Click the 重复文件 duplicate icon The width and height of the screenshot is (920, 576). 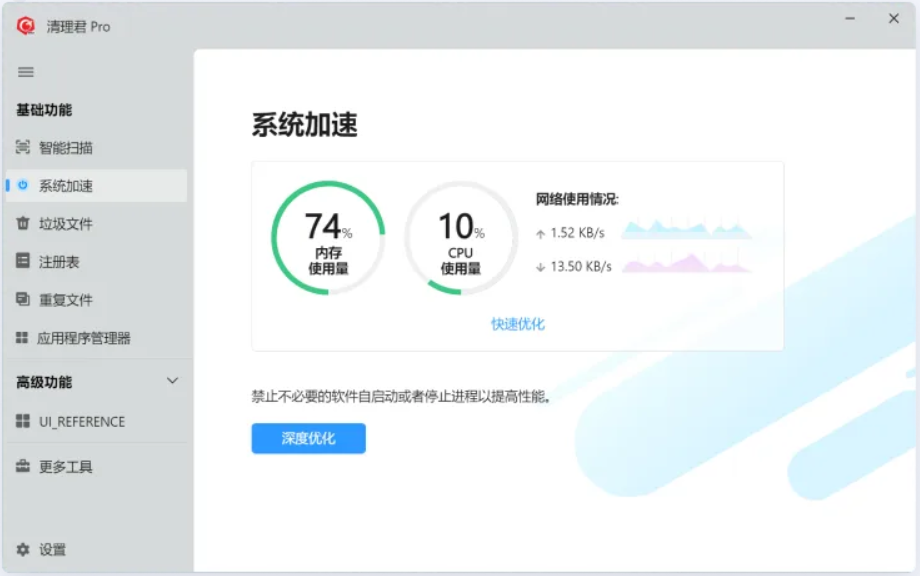22,299
